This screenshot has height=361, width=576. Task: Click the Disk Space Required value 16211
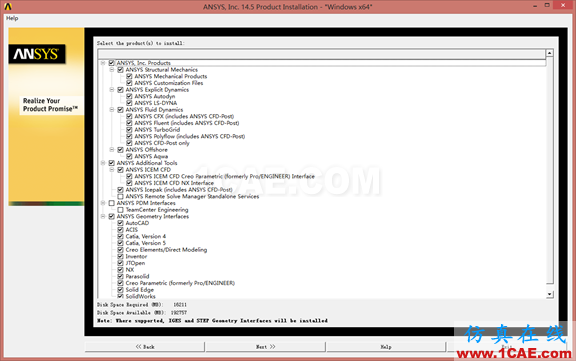click(180, 305)
